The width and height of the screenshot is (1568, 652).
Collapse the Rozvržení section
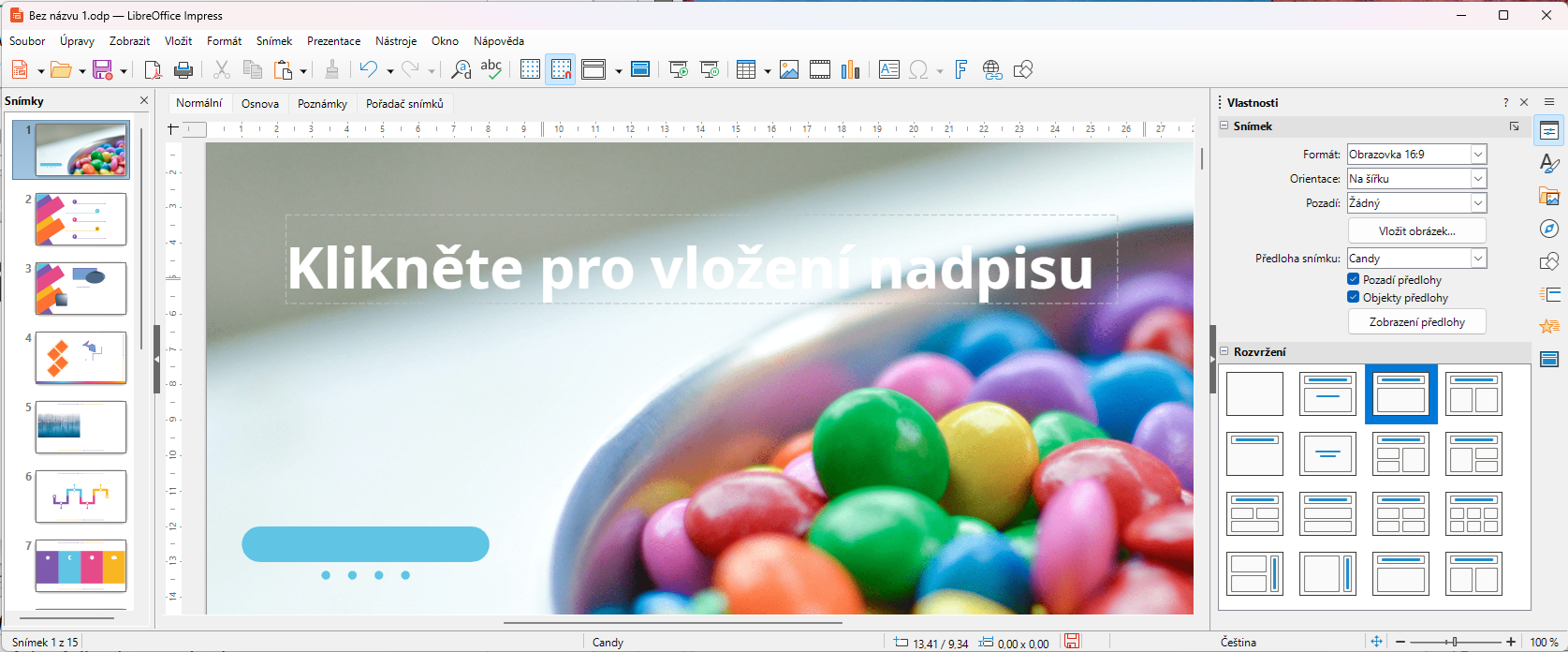click(1224, 352)
